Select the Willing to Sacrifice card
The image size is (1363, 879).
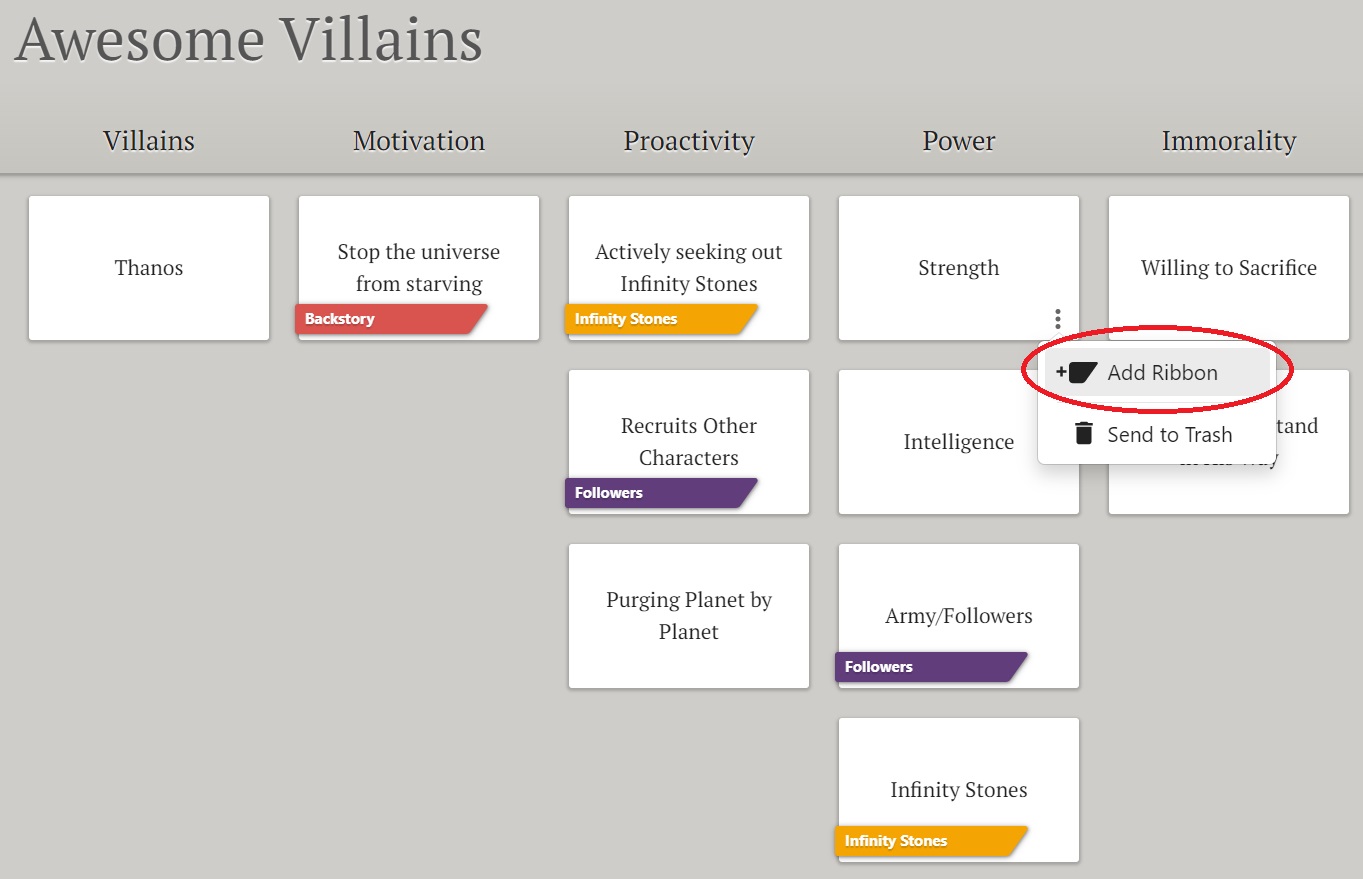(x=1229, y=268)
